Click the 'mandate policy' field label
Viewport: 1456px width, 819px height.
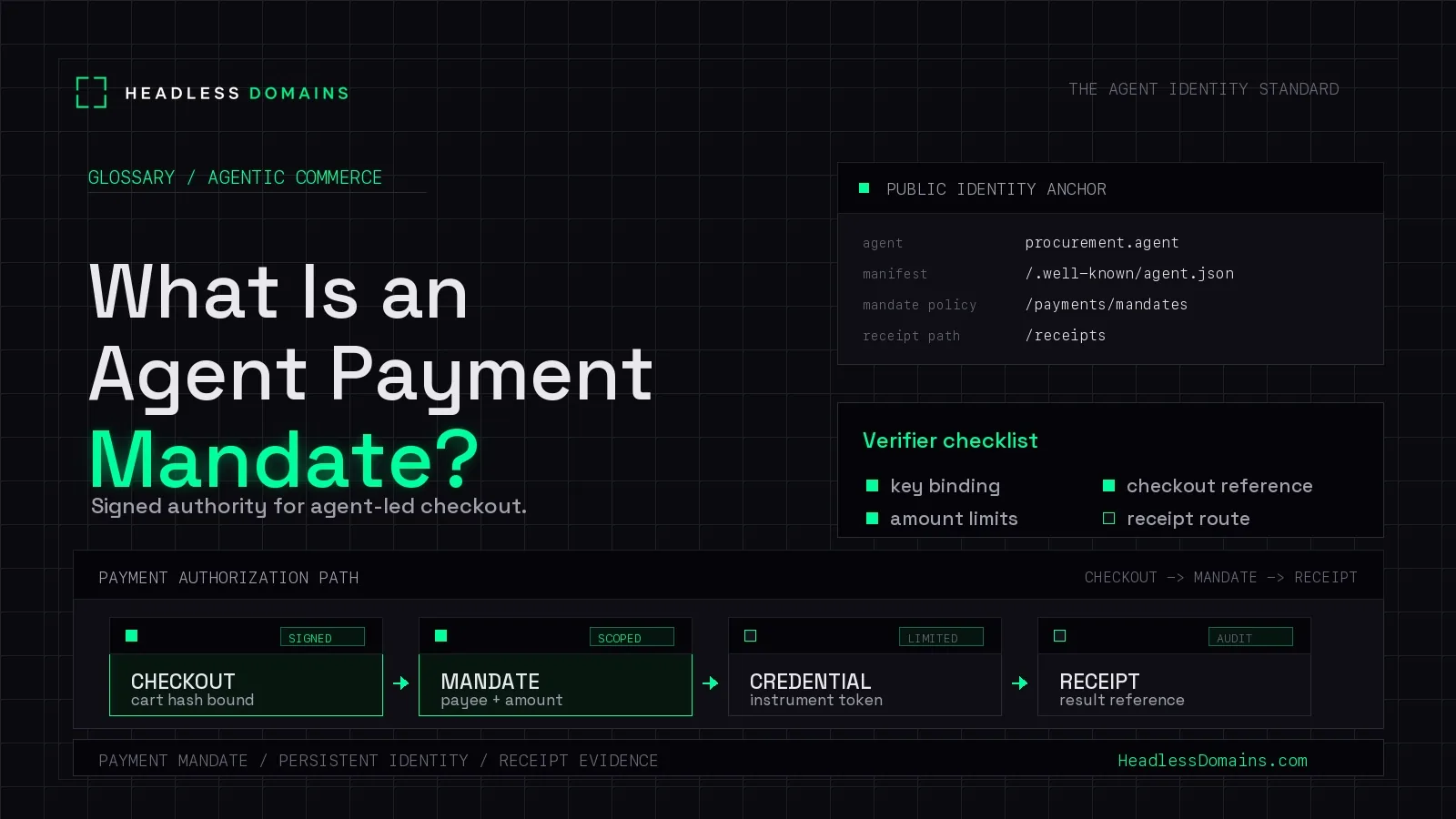tap(919, 305)
